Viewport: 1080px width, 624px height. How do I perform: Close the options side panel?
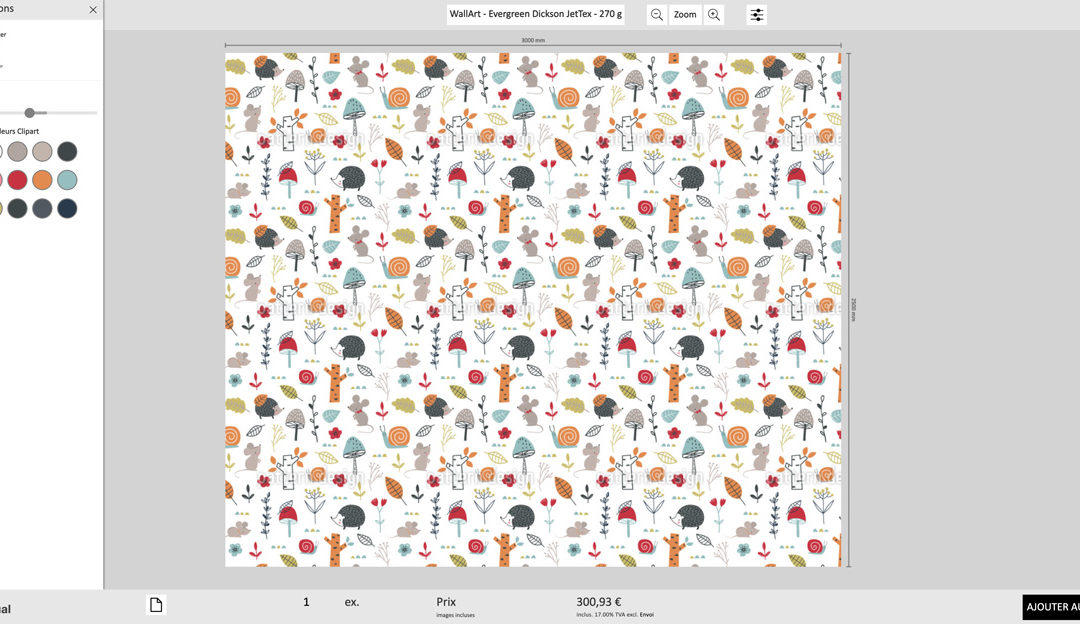pos(93,10)
